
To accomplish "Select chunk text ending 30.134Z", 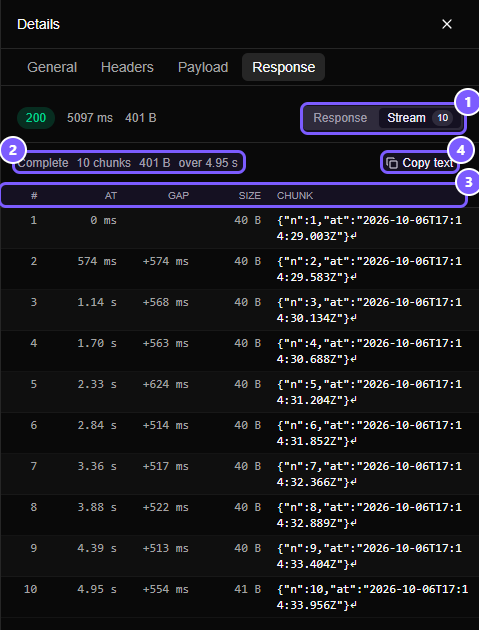I will coord(369,310).
